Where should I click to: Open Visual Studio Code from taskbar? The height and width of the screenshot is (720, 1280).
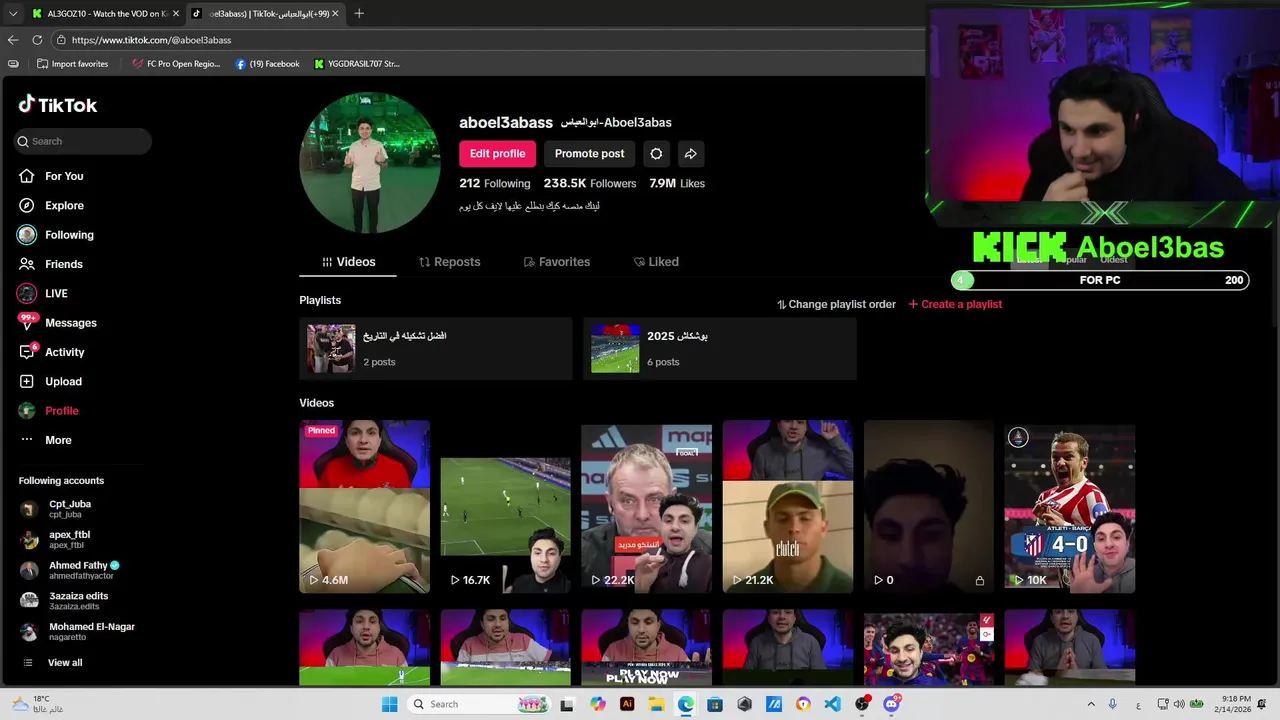[832, 704]
